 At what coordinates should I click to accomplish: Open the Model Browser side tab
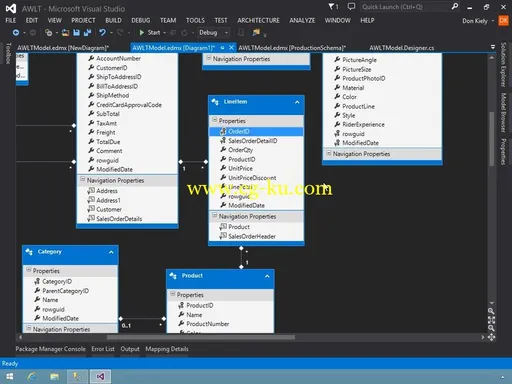(x=503, y=113)
